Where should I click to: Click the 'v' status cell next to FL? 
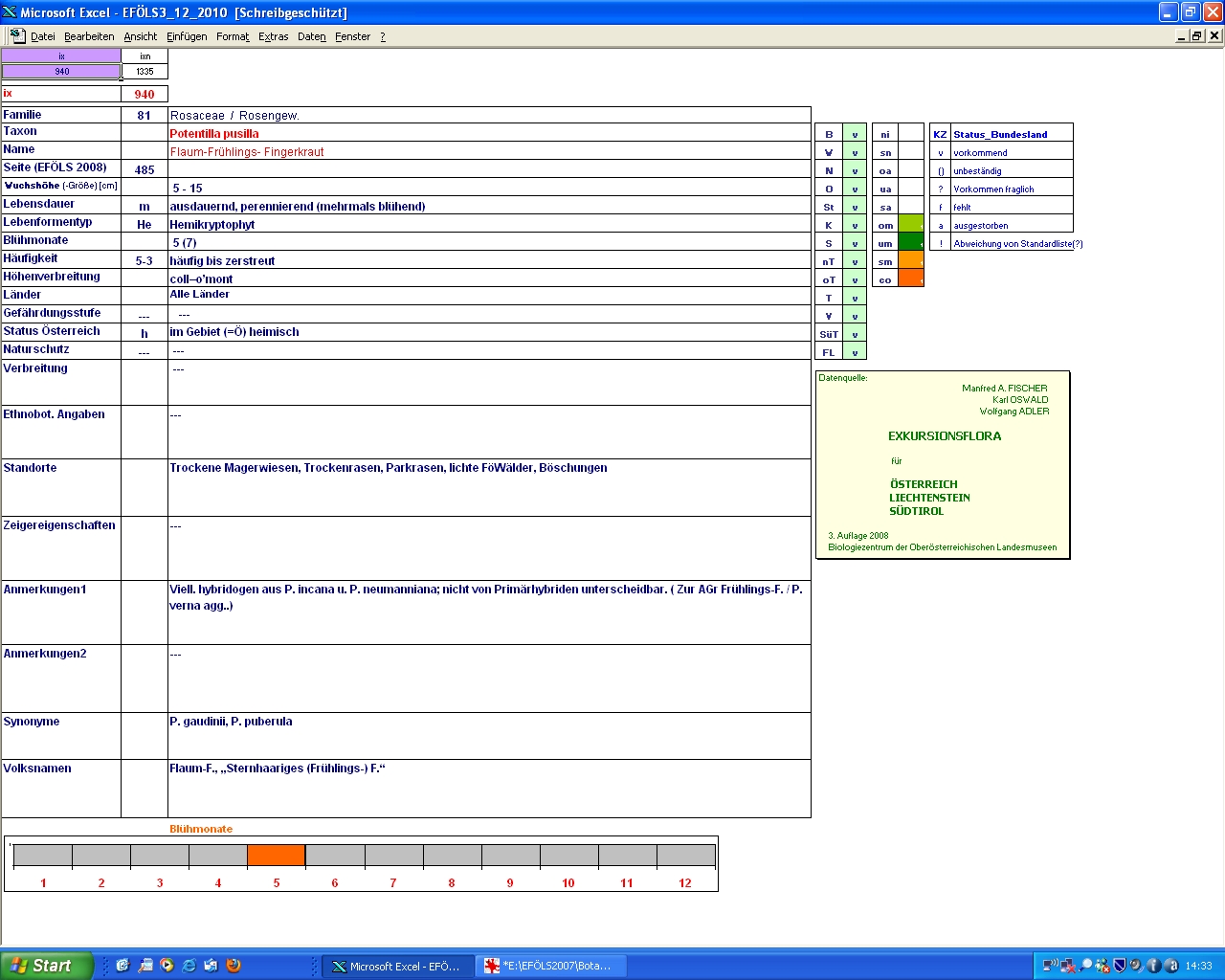(x=855, y=353)
